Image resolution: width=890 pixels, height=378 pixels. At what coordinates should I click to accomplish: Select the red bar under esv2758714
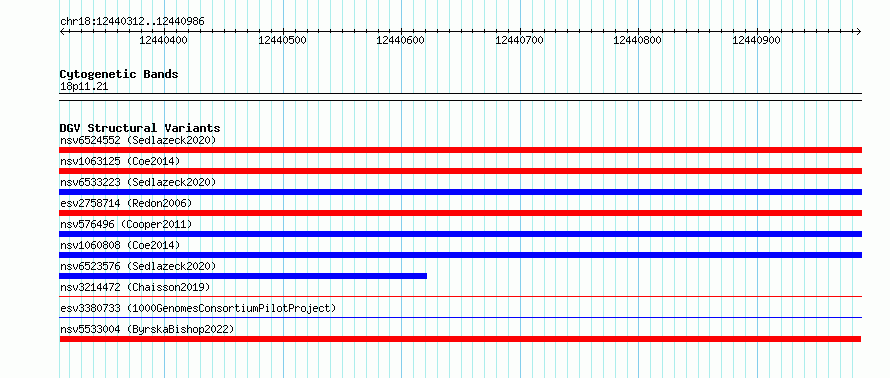[460, 213]
